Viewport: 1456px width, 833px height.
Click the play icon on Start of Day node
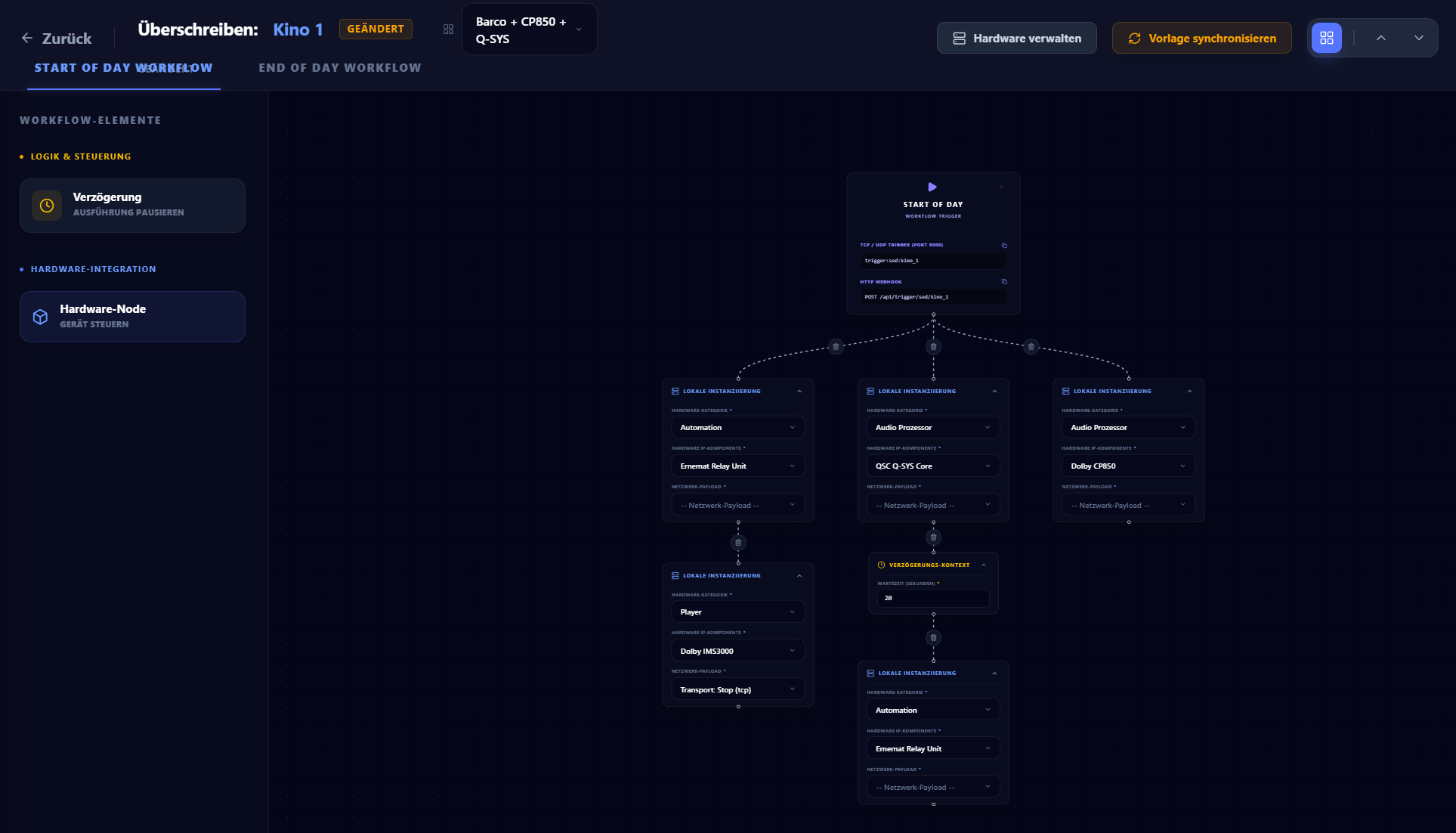pos(932,187)
